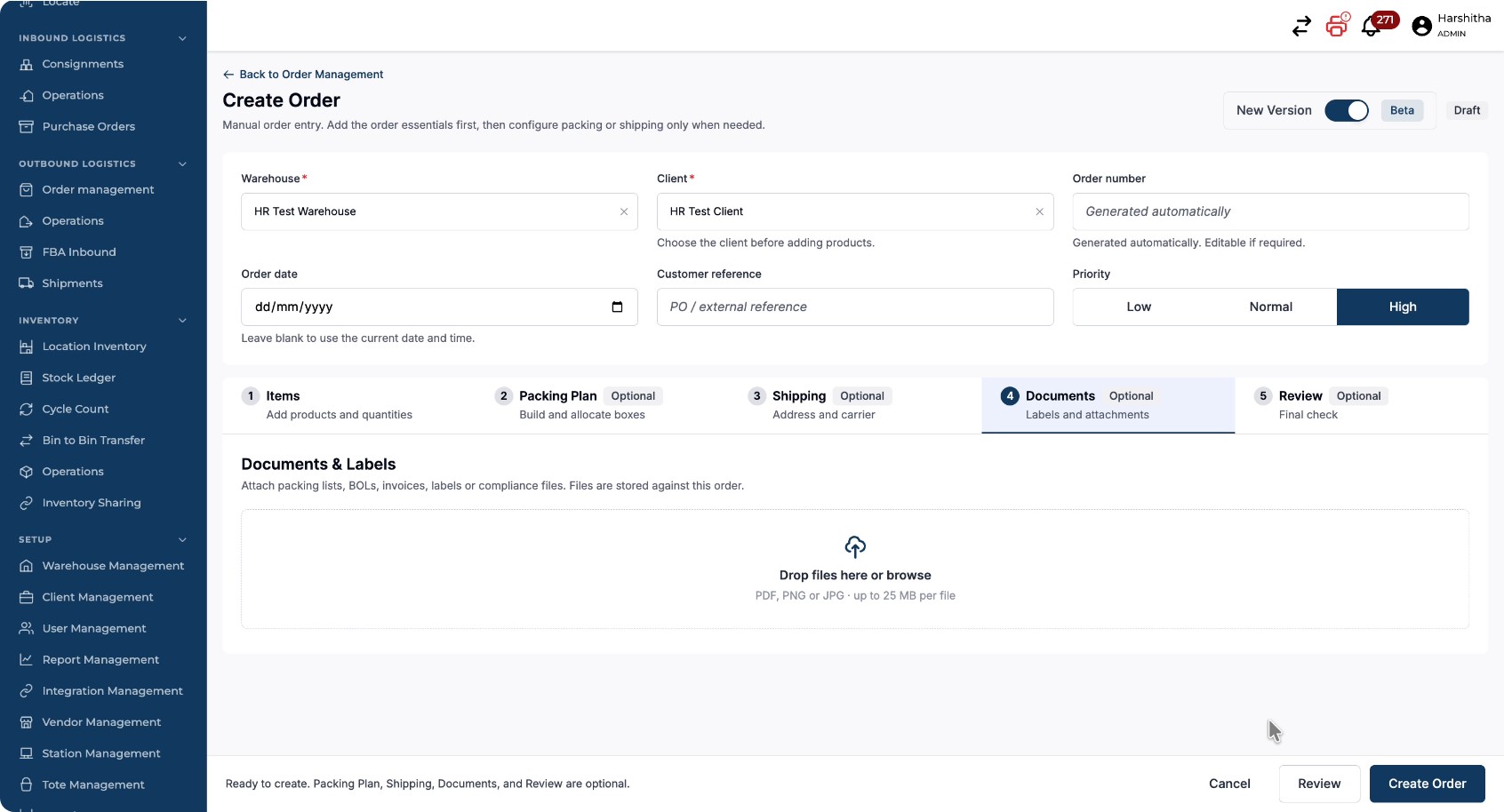Click the Stock Ledger icon
The height and width of the screenshot is (812, 1504).
[x=27, y=378]
